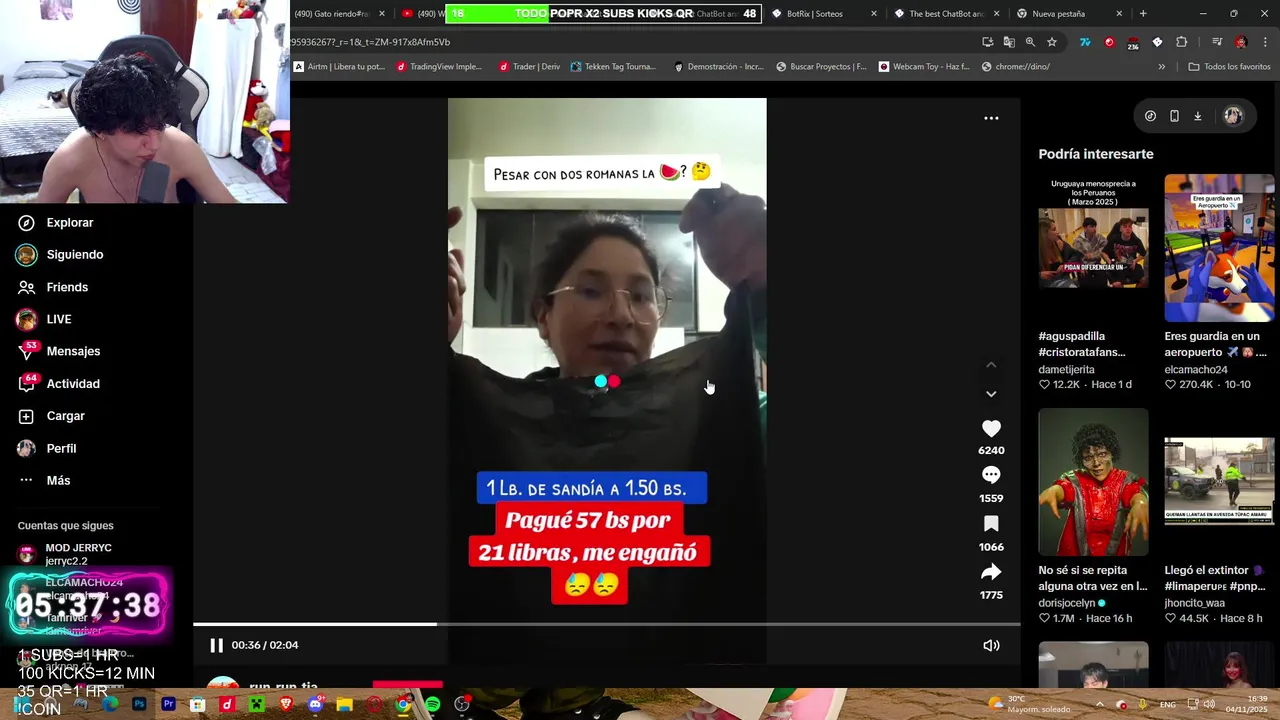
Task: Open Chrome three-dot menu
Action: click(x=1266, y=42)
